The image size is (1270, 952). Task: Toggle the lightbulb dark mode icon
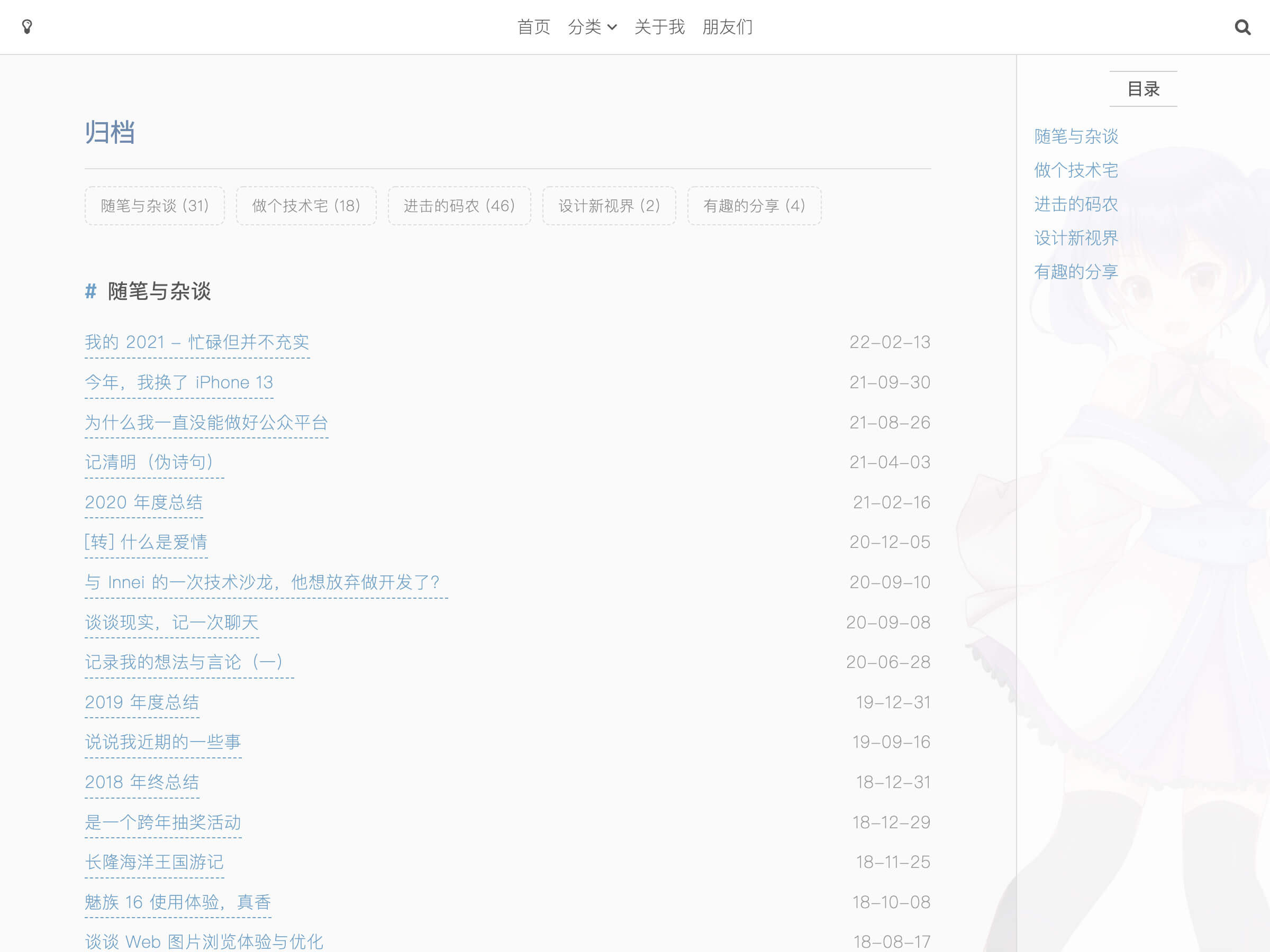27,26
